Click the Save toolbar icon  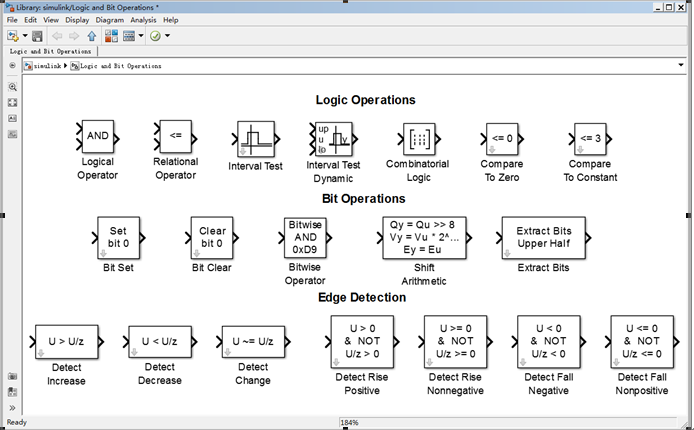tap(37, 36)
